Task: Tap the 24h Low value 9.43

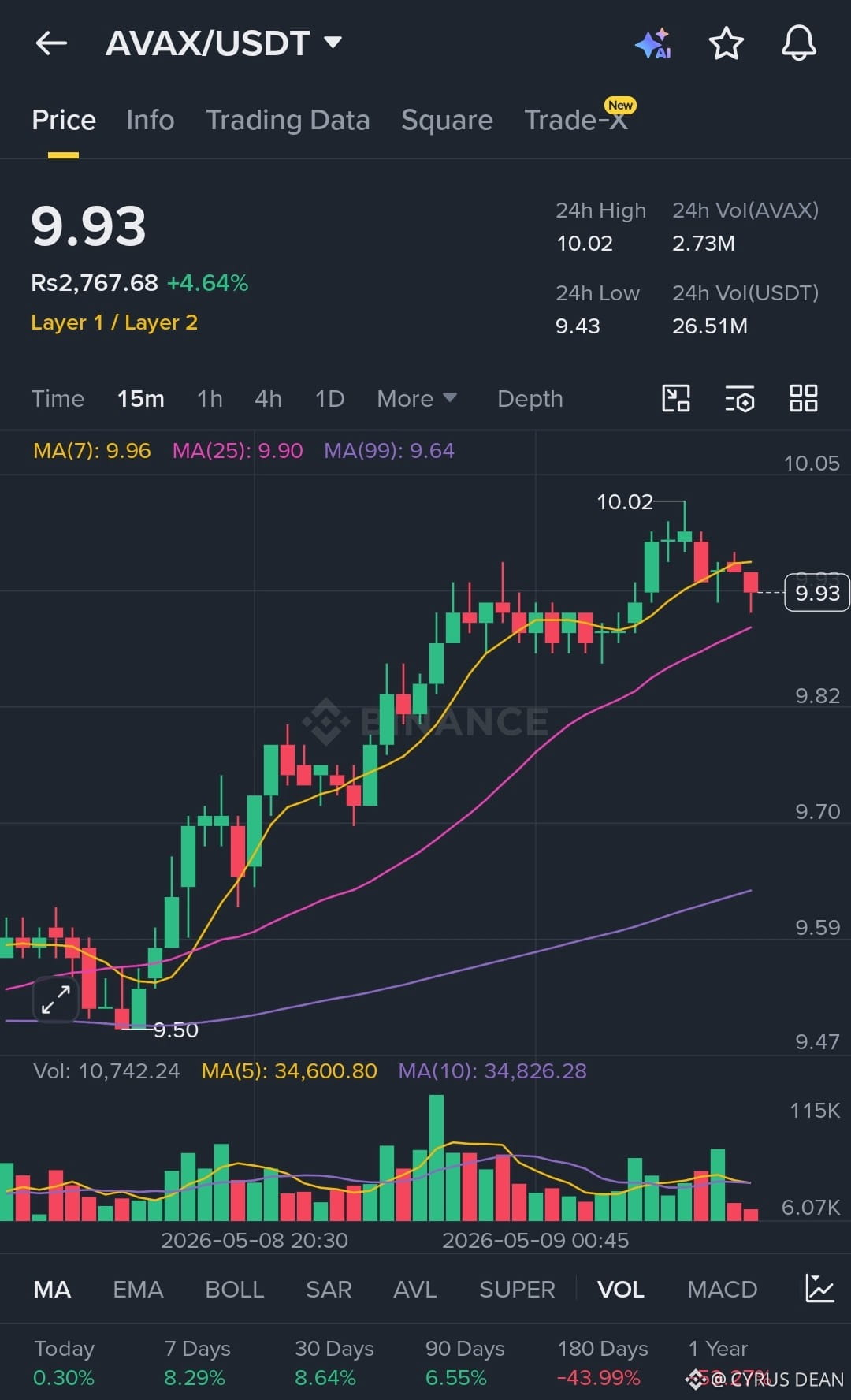Action: pos(578,326)
